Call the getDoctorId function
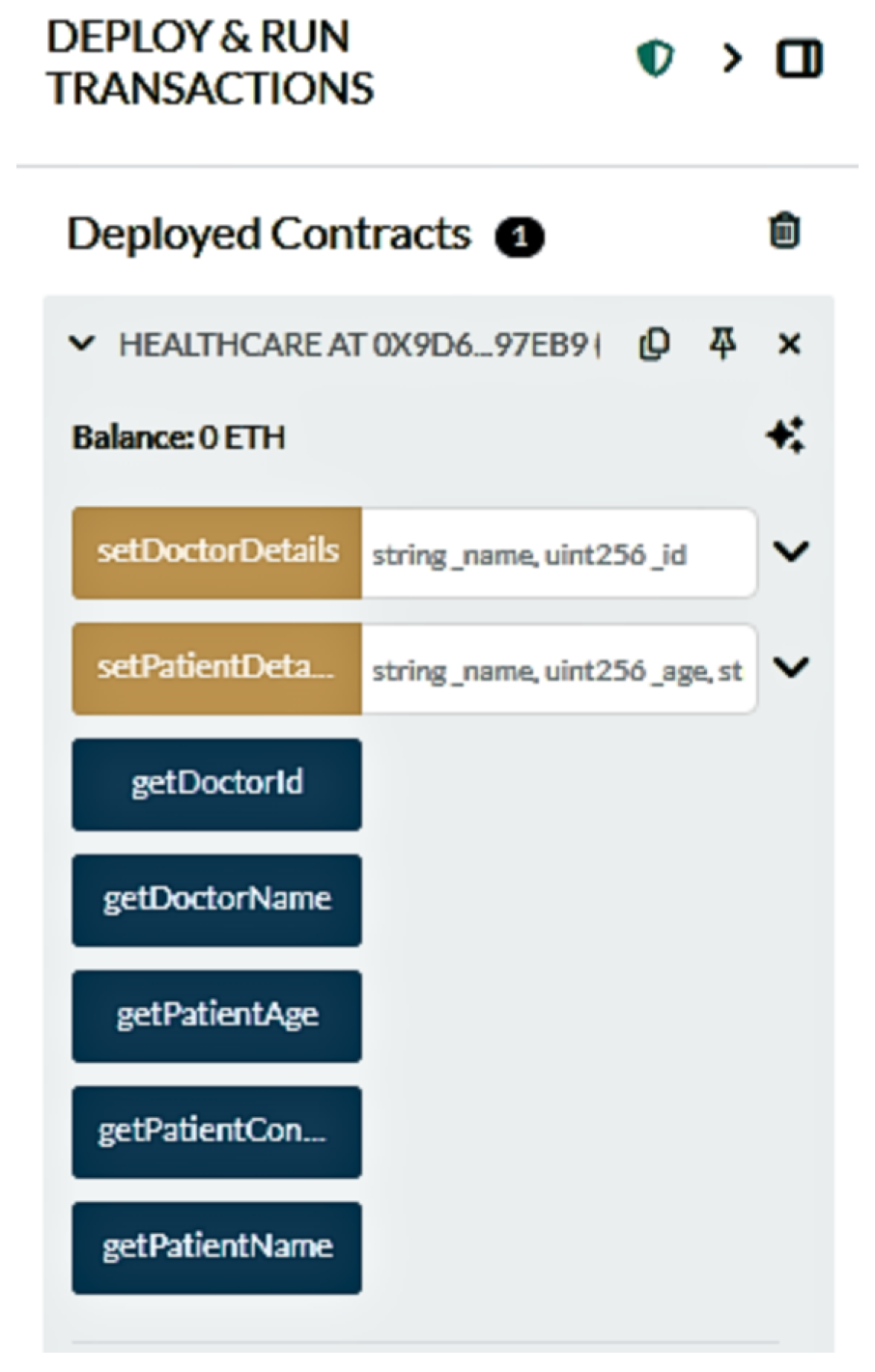The image size is (875, 1372). (217, 785)
